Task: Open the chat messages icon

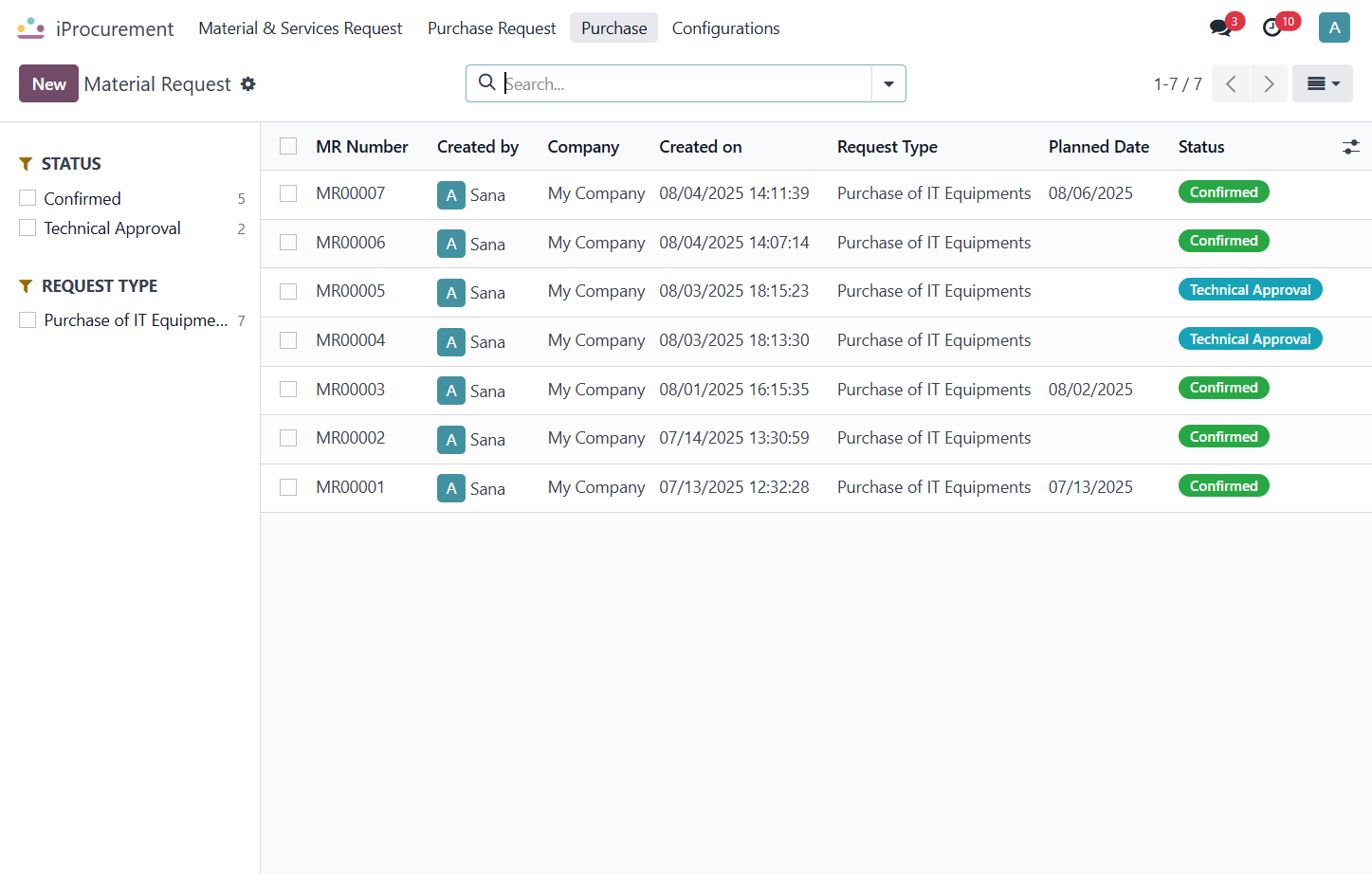Action: tap(1220, 28)
